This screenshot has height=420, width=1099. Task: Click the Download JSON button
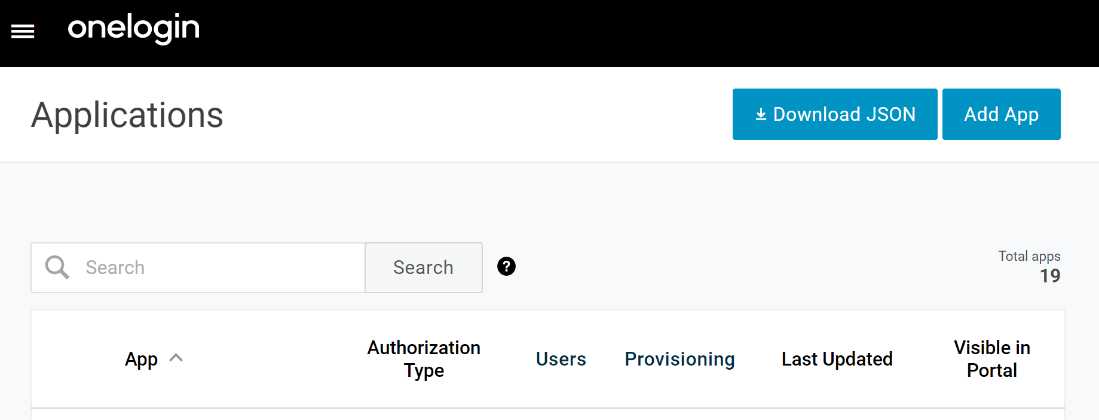tap(835, 114)
